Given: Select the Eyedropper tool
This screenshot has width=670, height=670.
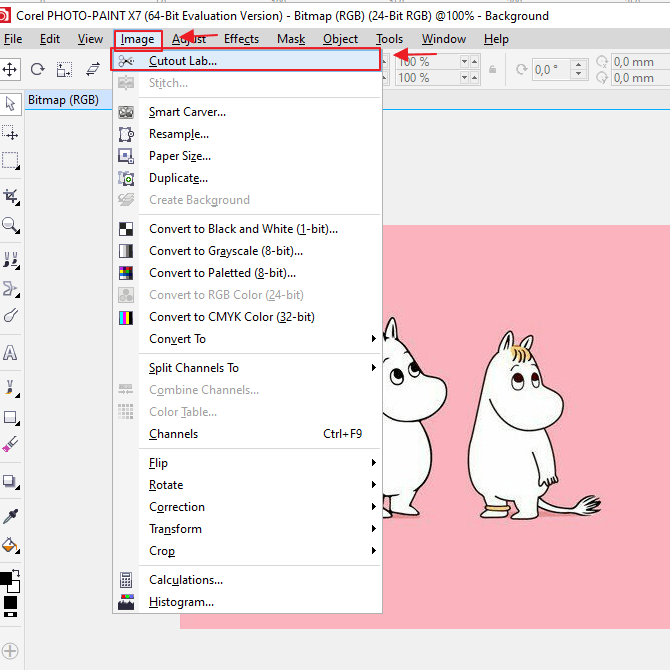Looking at the screenshot, I should tap(11, 517).
